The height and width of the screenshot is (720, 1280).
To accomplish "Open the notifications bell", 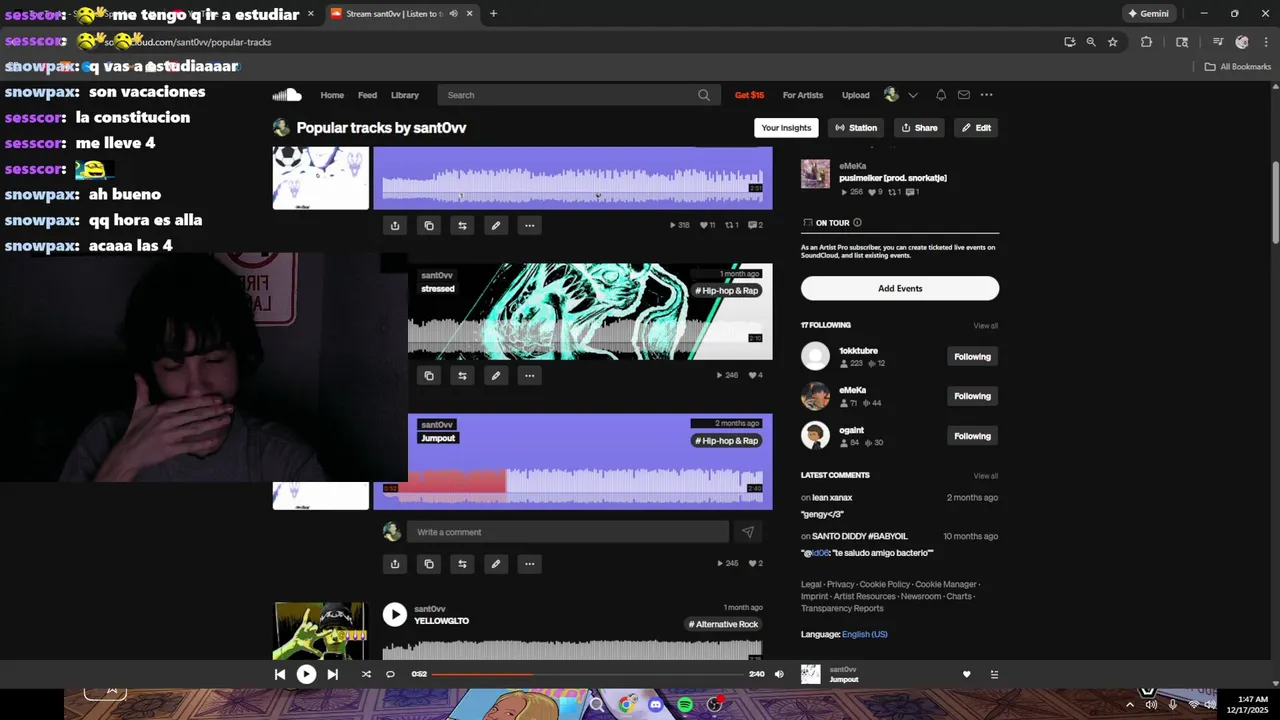I will coord(941,95).
